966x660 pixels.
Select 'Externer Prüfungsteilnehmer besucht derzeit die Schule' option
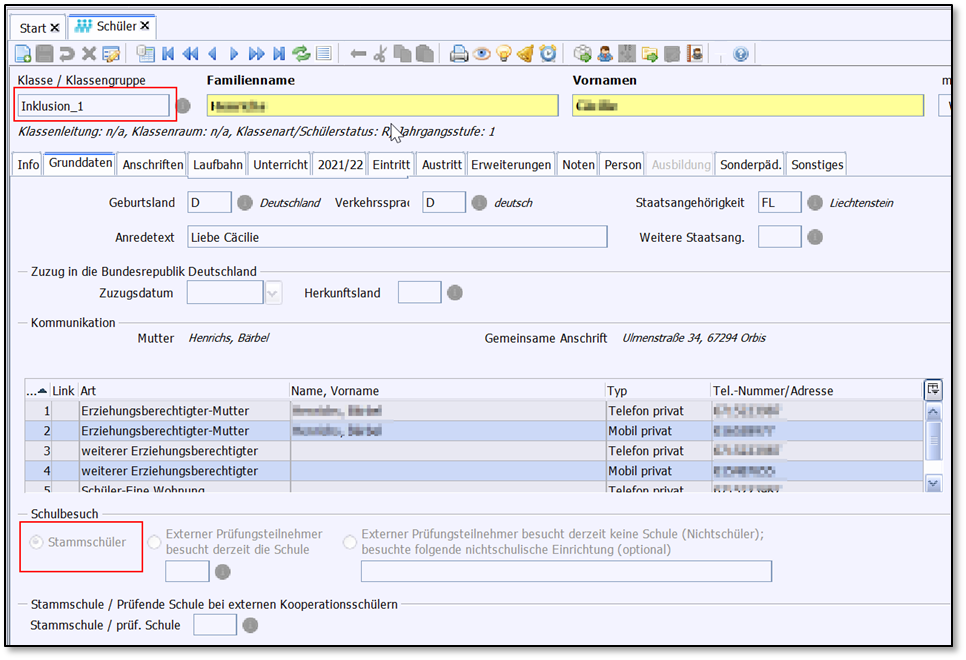(x=154, y=542)
